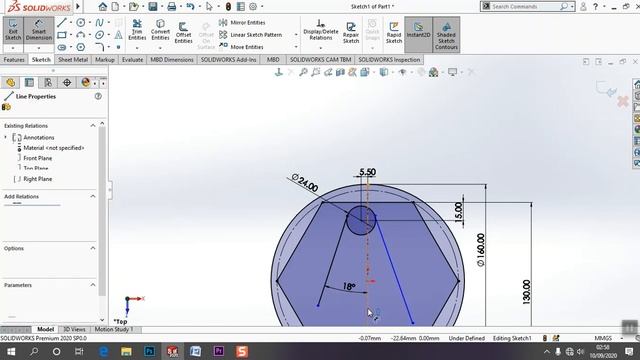Select the Spline tool
The image size is (640, 360).
[100, 22]
